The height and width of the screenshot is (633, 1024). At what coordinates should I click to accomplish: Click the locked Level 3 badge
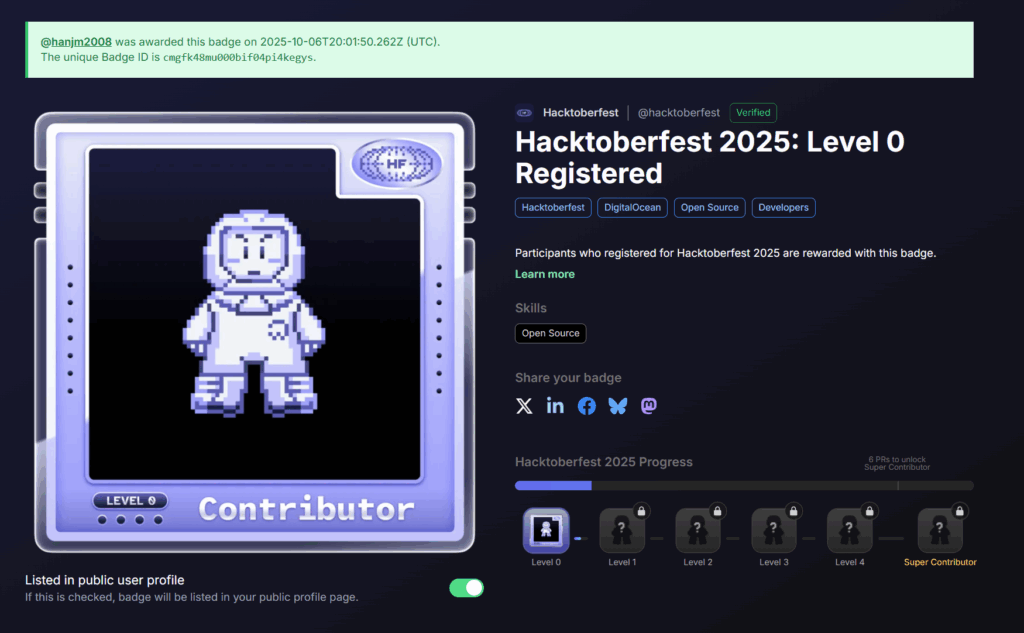(773, 530)
